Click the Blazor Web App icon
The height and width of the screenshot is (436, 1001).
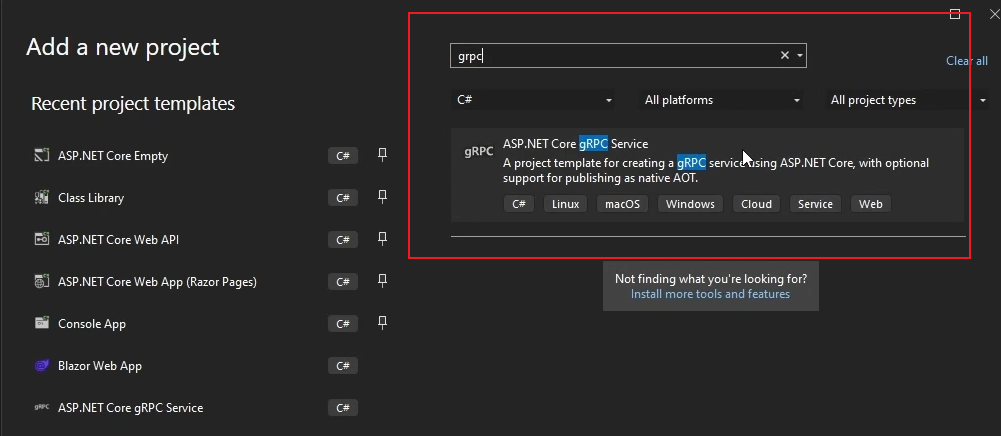(41, 365)
